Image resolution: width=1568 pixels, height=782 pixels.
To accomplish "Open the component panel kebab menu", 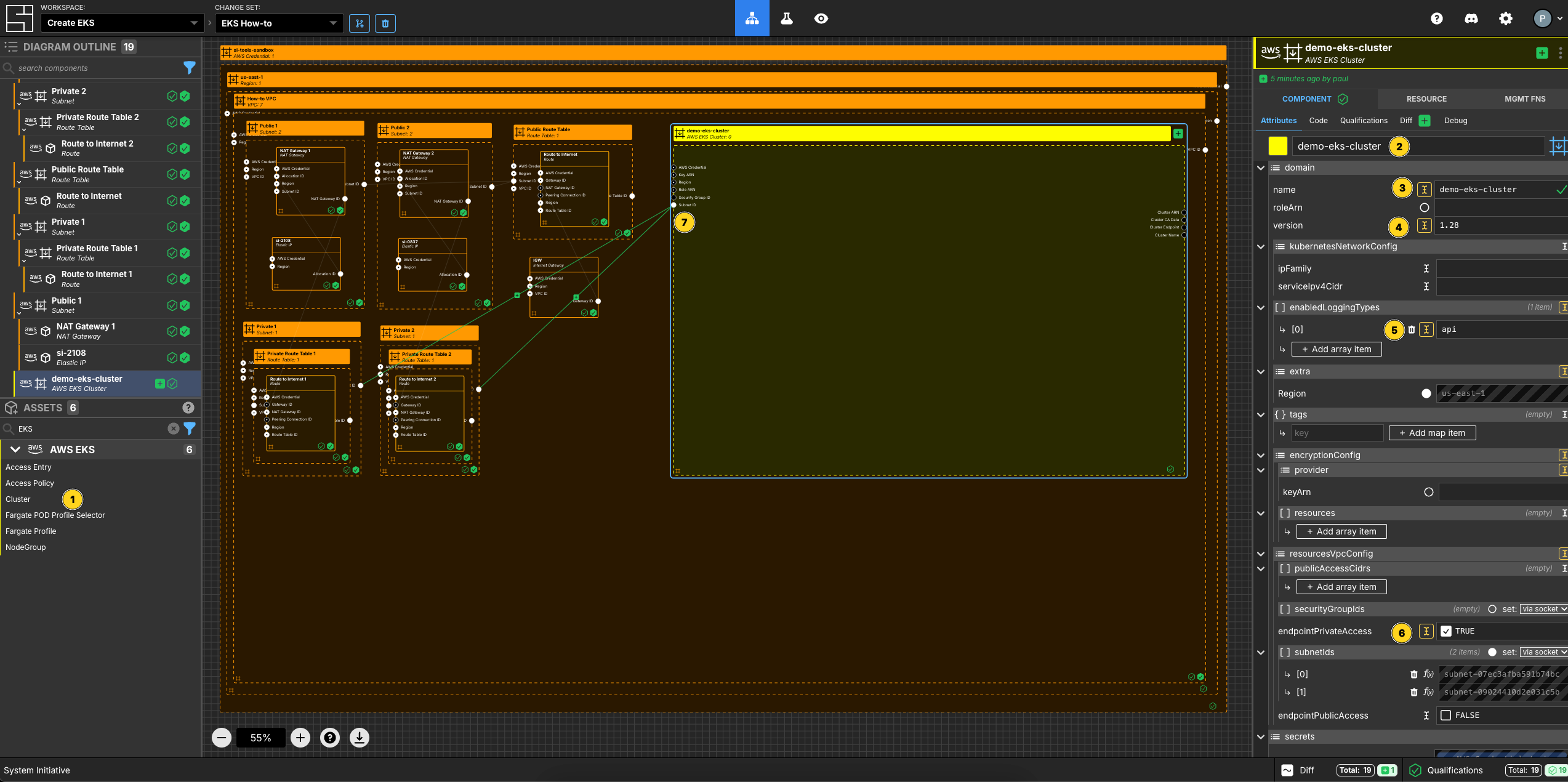I will [1560, 53].
